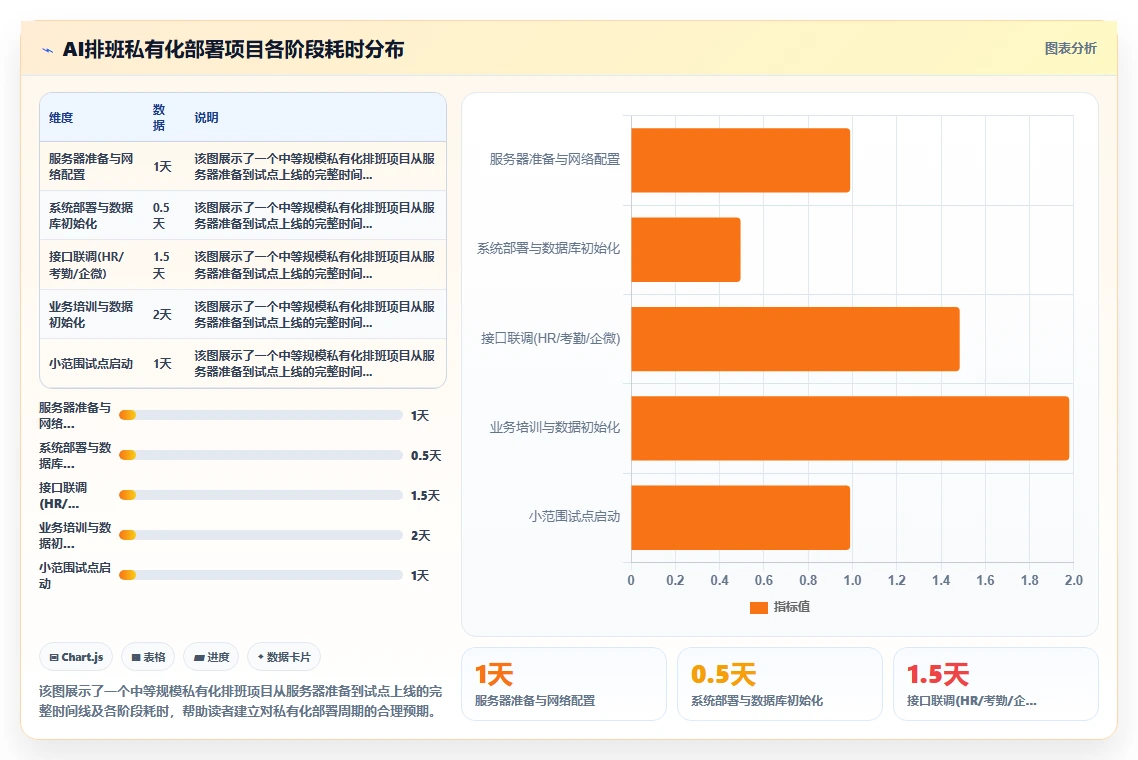This screenshot has height=760, width=1138.
Task: Click the 图表分析 label in header
Action: pos(1070,49)
